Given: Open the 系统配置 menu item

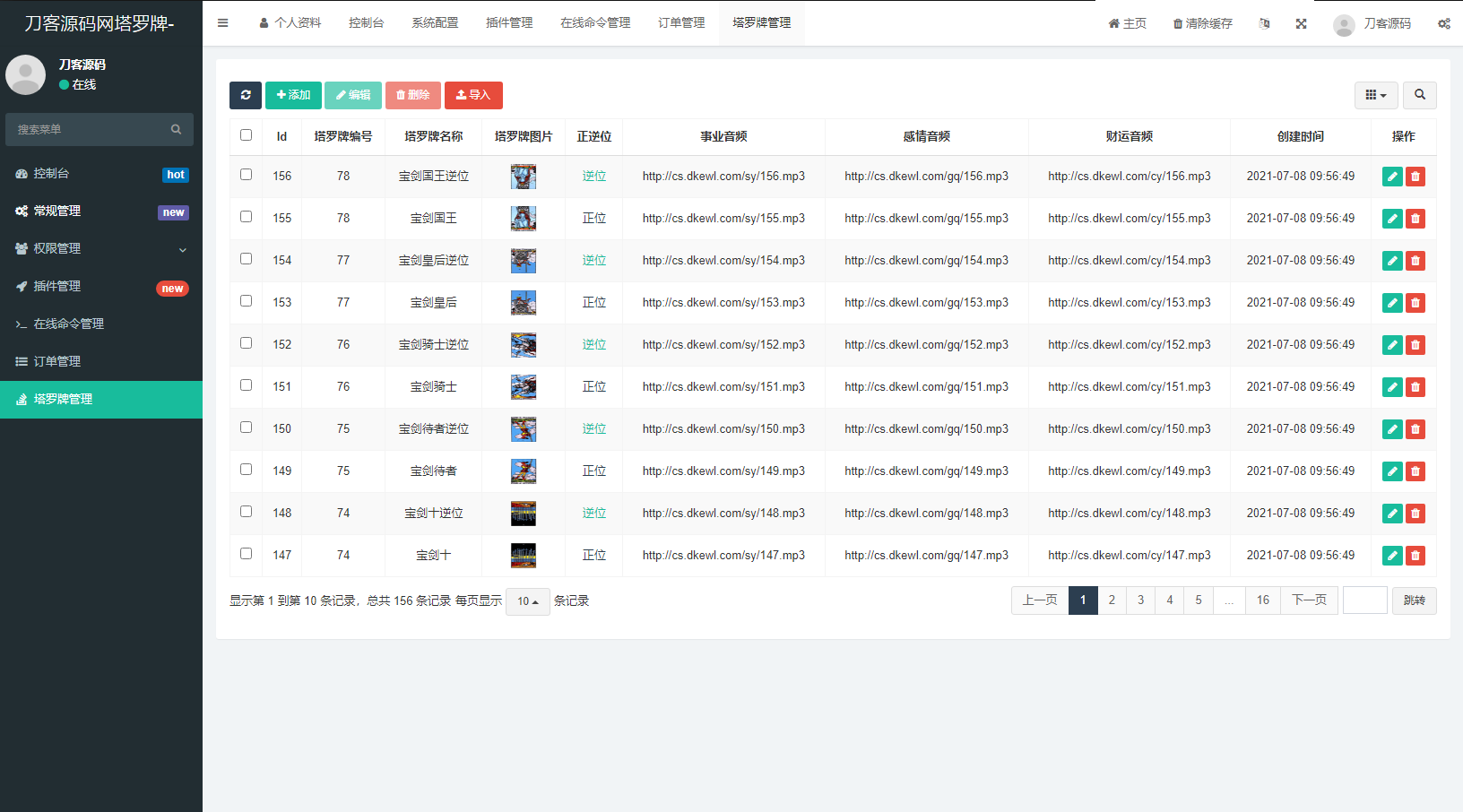Looking at the screenshot, I should 435,22.
